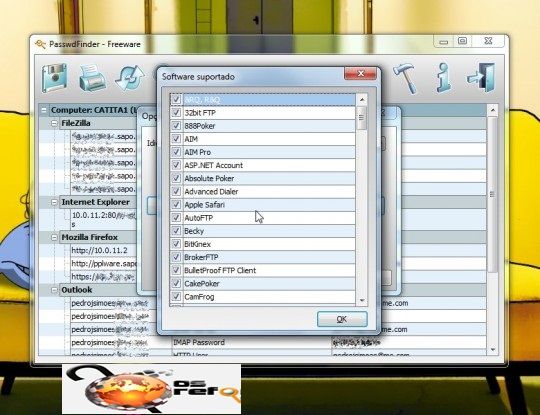
Task: Close the Software suportado dialog
Action: pos(360,73)
